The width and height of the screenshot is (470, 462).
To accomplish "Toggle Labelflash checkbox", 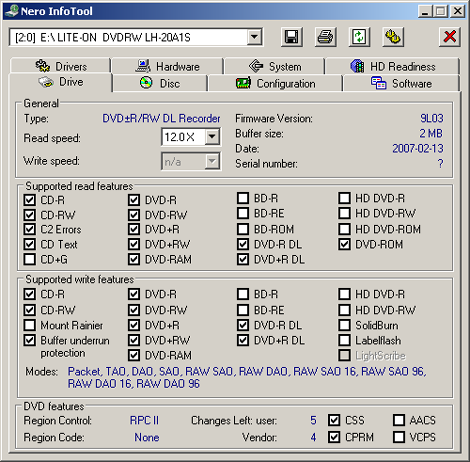I will point(344,340).
